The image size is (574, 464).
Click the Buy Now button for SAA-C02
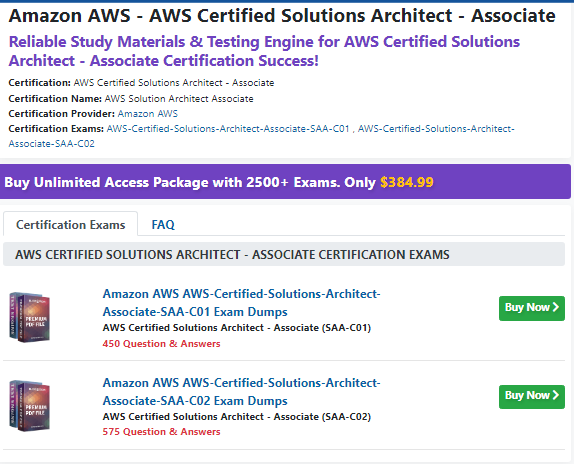click(x=532, y=396)
